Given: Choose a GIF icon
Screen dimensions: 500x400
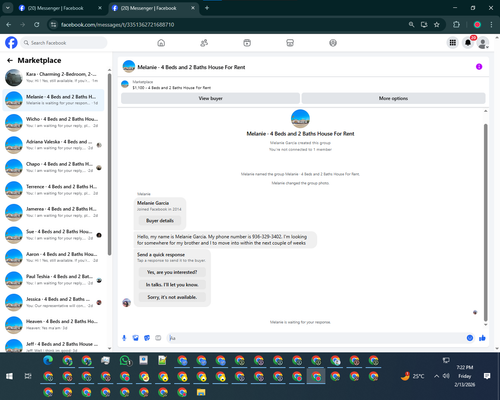Looking at the screenshot, I should (x=158, y=338).
